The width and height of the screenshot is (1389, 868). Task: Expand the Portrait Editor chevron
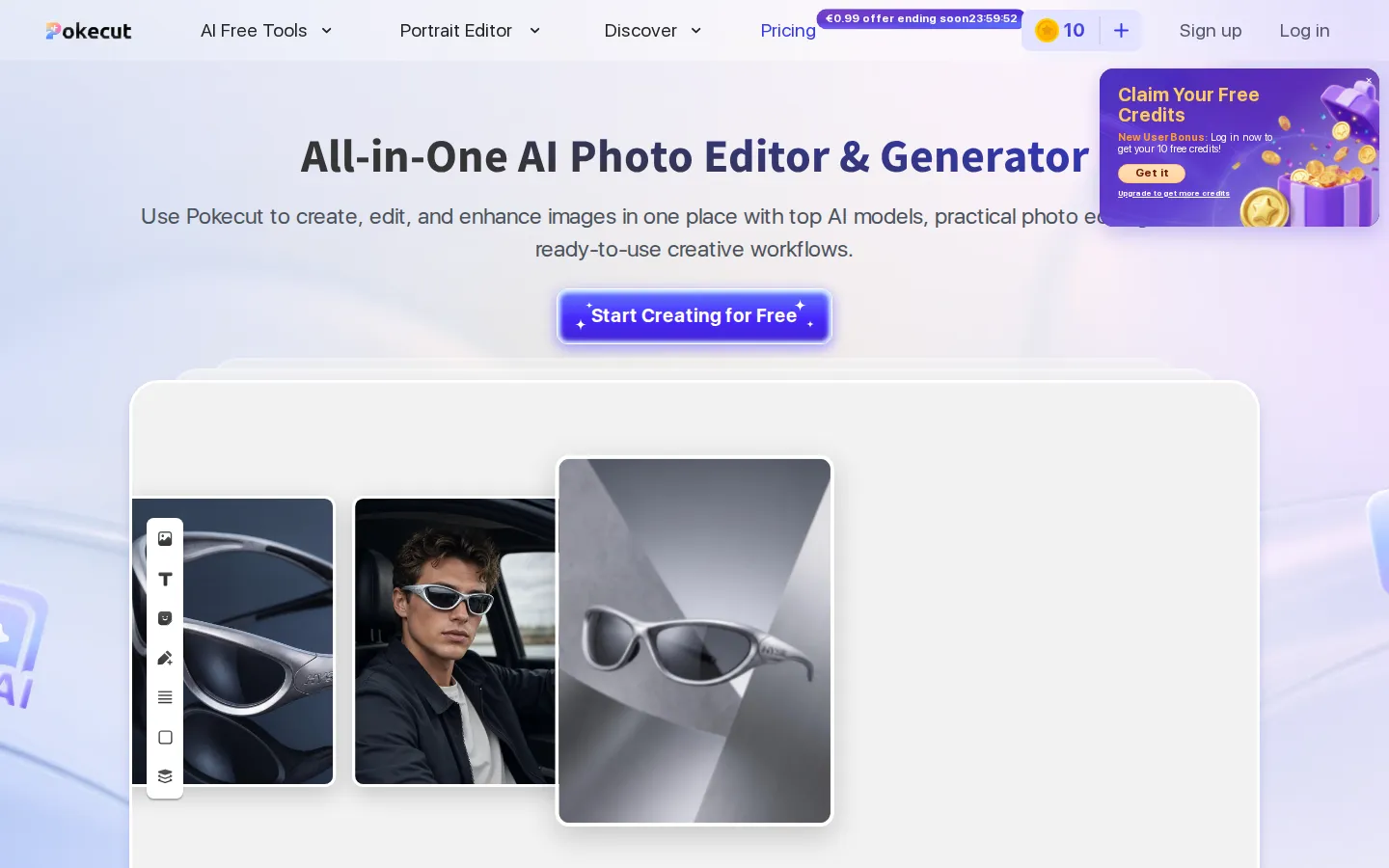(x=534, y=31)
